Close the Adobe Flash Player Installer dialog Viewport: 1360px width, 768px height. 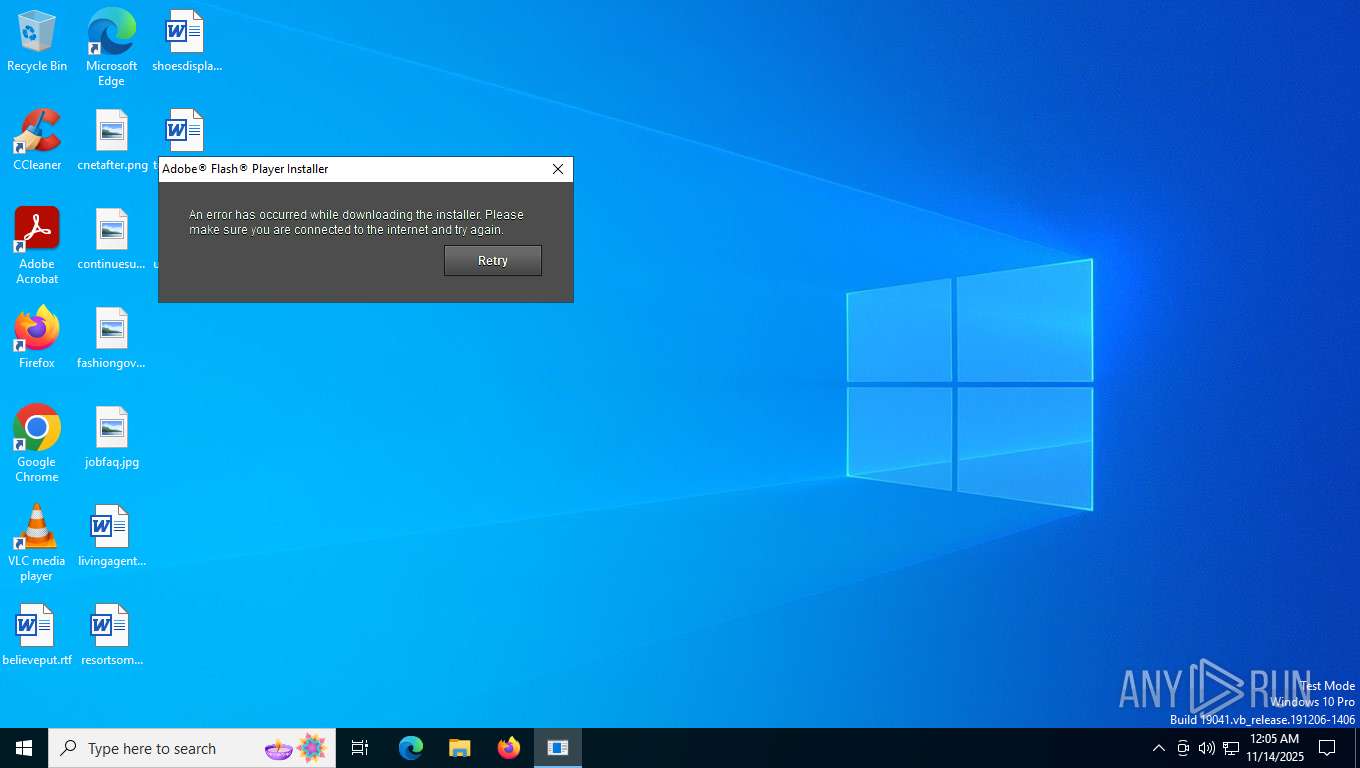click(x=558, y=169)
